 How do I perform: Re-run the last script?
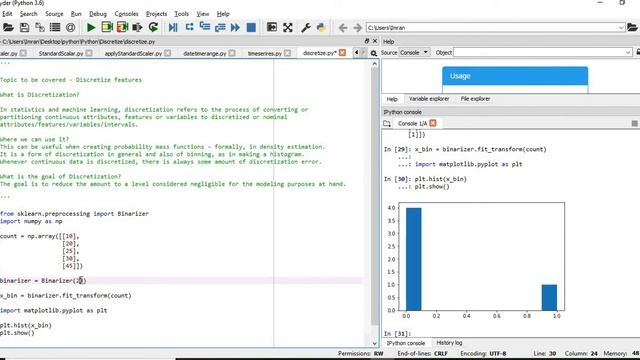click(x=153, y=27)
